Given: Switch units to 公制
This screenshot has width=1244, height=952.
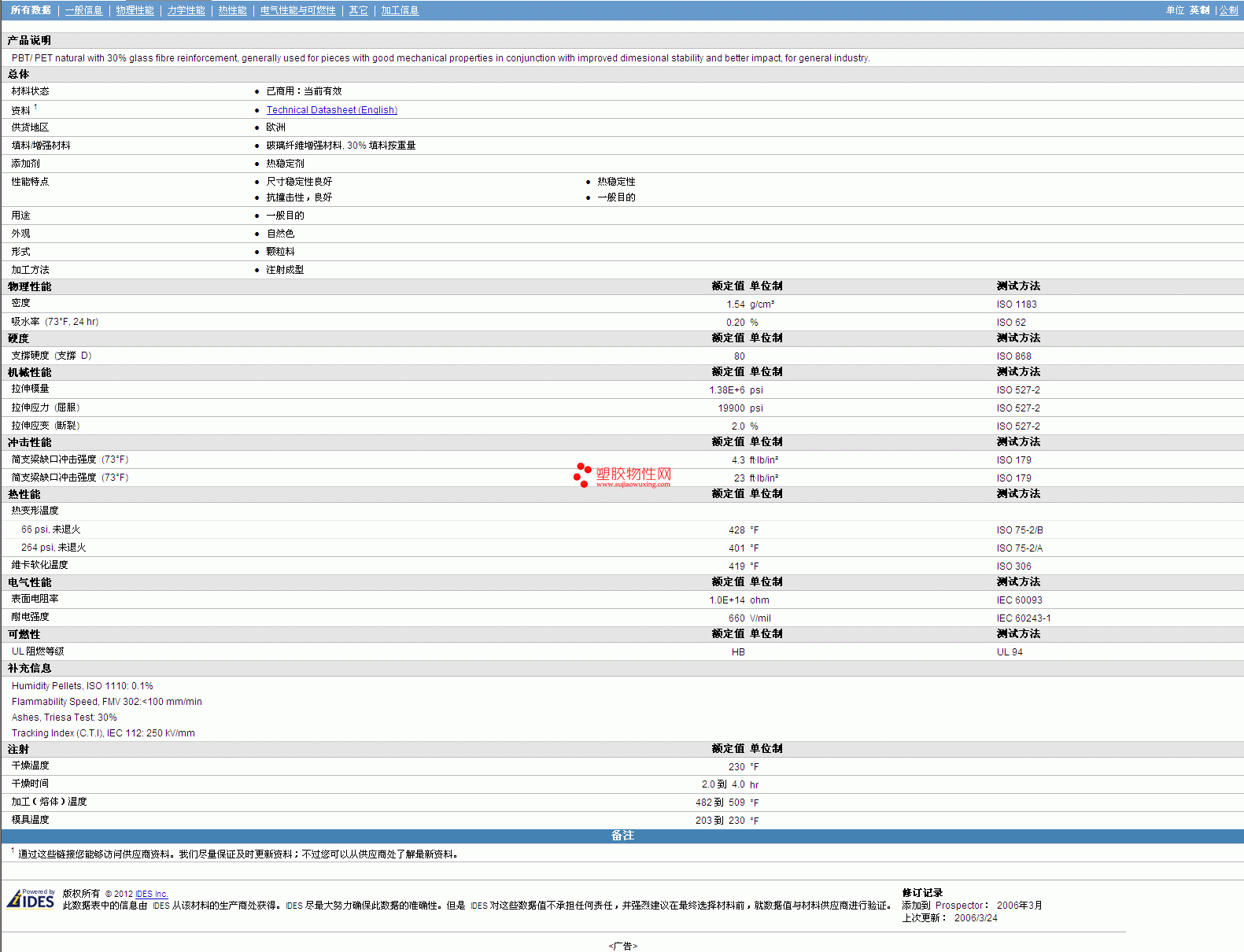Looking at the screenshot, I should [1228, 10].
